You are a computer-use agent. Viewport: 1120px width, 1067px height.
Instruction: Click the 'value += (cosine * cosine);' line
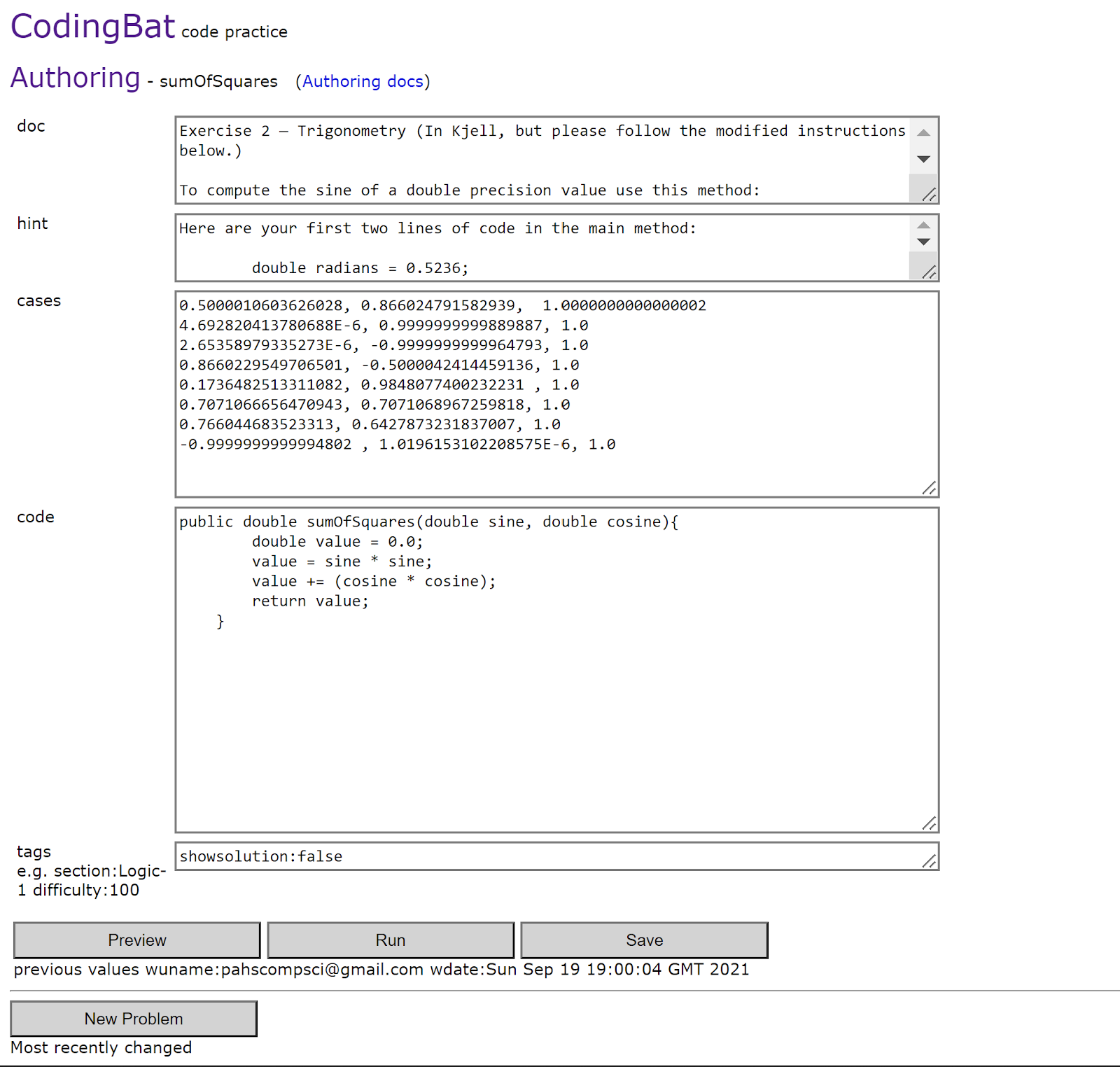(x=374, y=581)
